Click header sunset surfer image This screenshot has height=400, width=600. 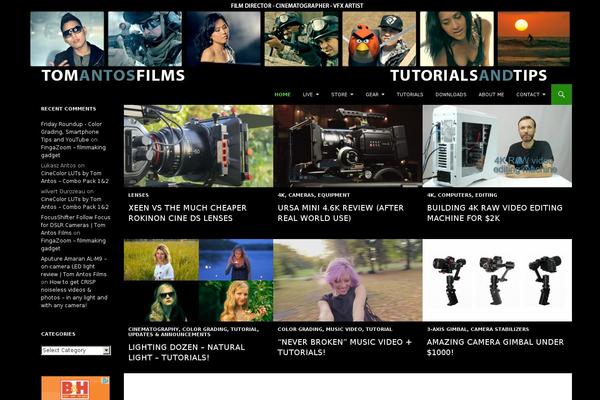coord(533,39)
